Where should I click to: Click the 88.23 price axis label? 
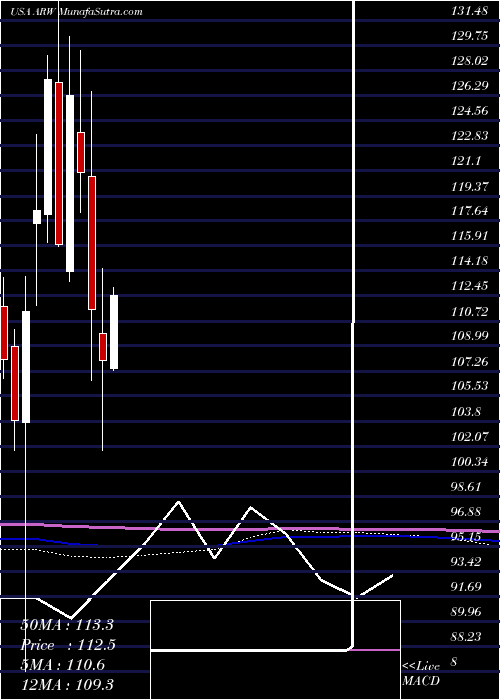coord(467,635)
